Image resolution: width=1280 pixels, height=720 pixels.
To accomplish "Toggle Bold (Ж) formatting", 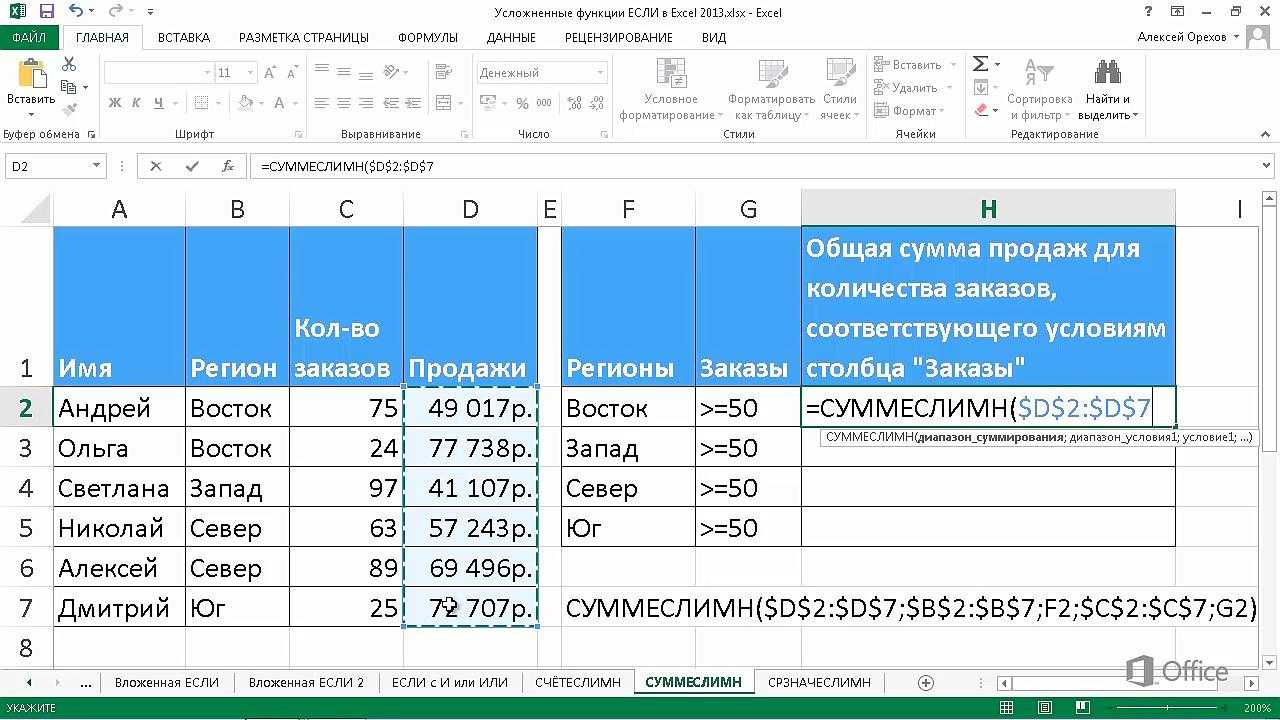I will [115, 102].
